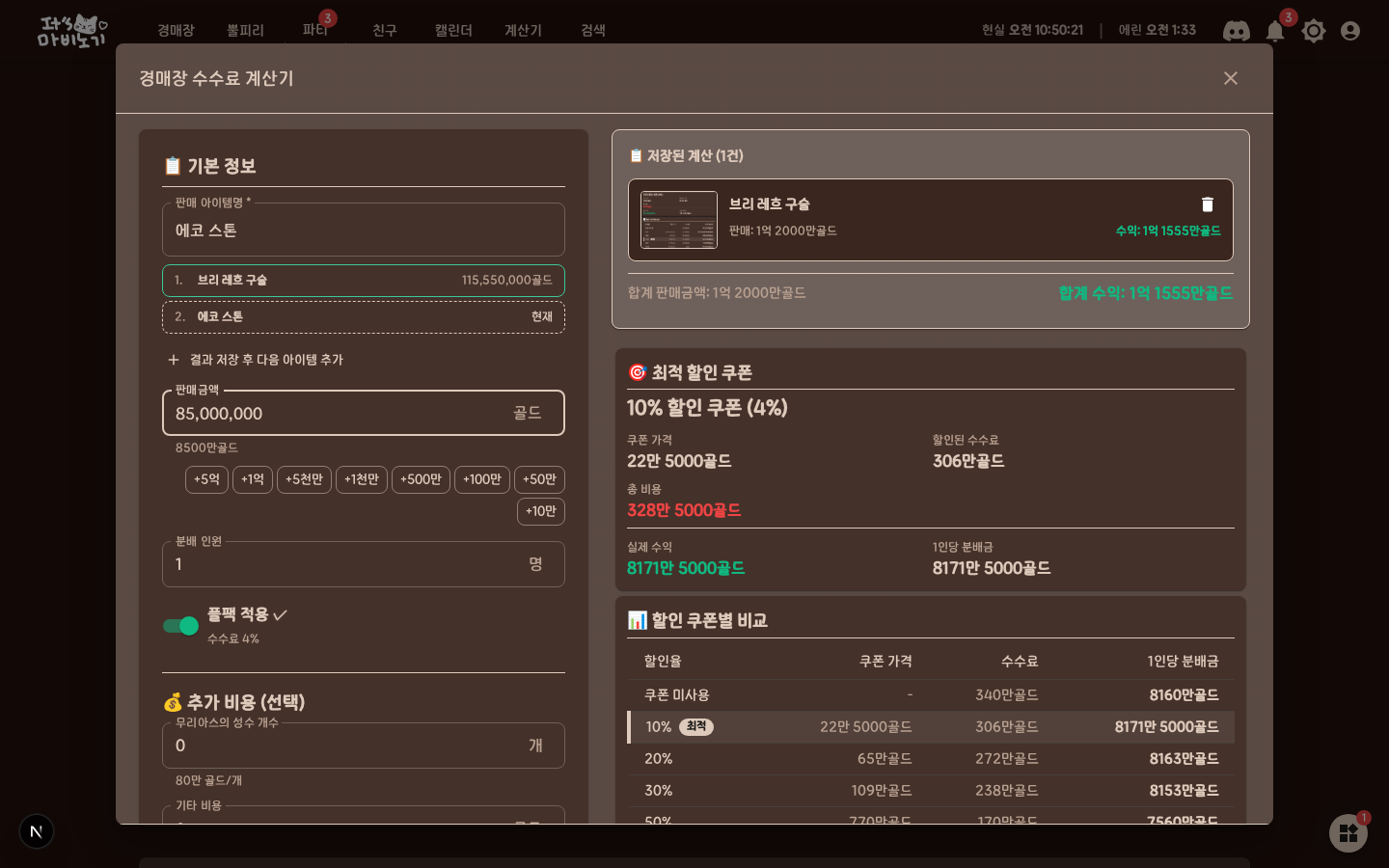Screen dimensions: 1389x868
Task: Select item row 1 브리 레흐 구슬
Action: point(364,281)
